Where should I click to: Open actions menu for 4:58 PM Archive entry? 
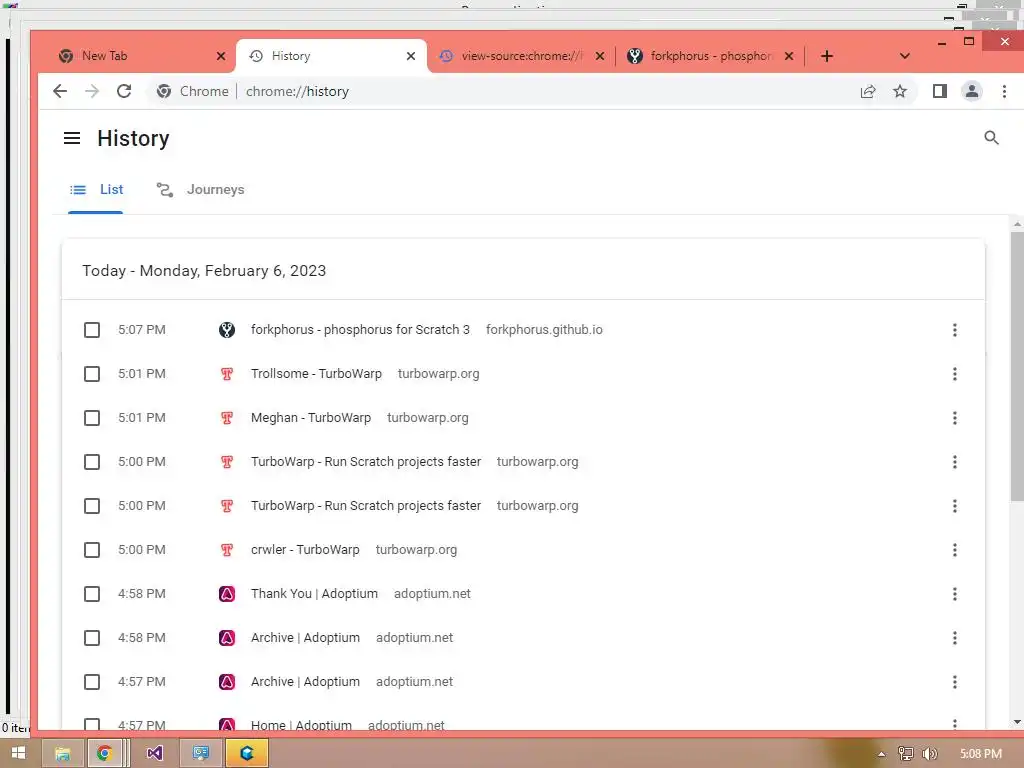pos(955,638)
